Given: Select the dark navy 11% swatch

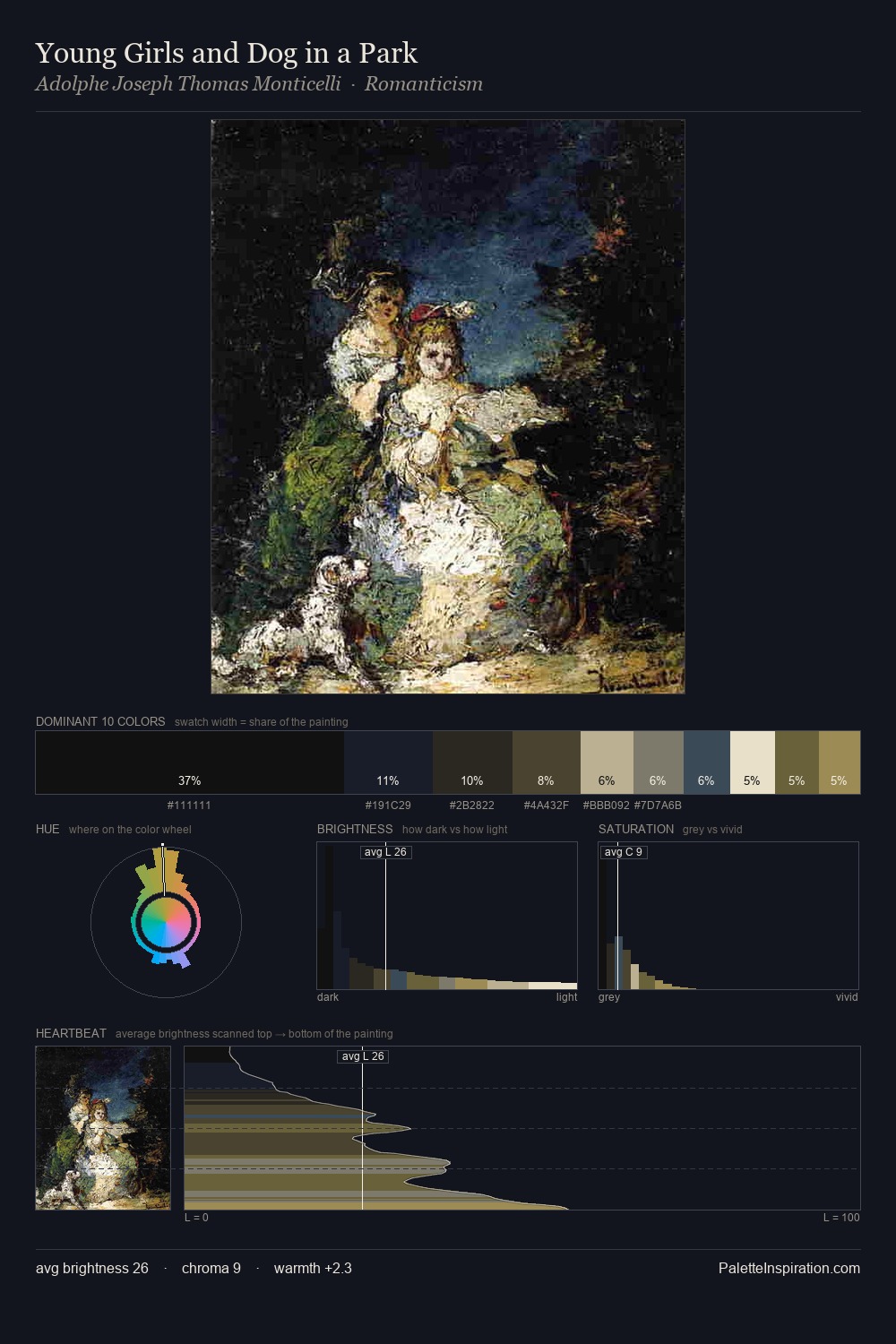Looking at the screenshot, I should pyautogui.click(x=388, y=762).
